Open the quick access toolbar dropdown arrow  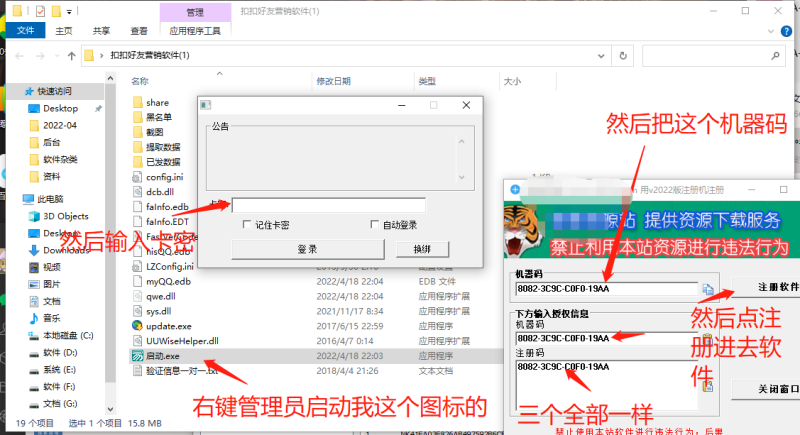coord(72,12)
